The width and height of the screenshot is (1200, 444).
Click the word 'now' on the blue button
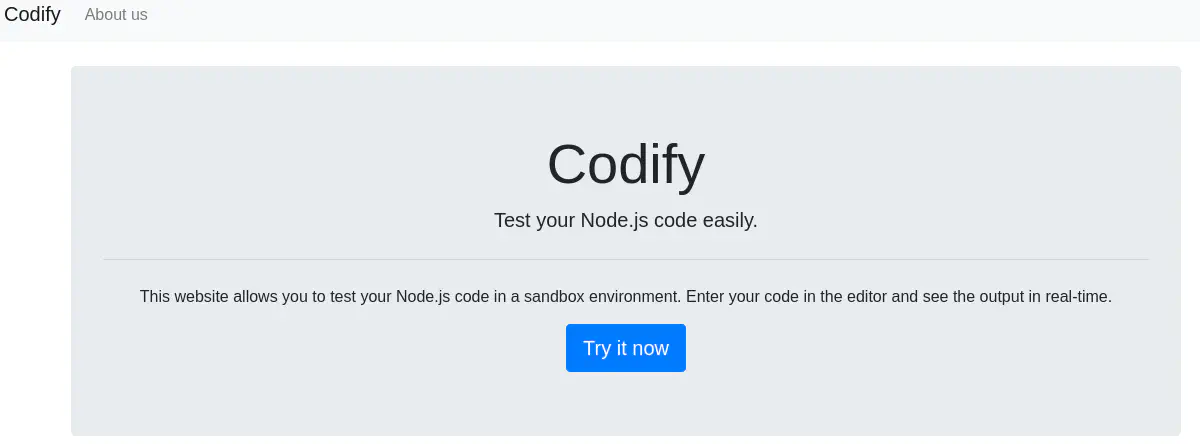pos(651,348)
